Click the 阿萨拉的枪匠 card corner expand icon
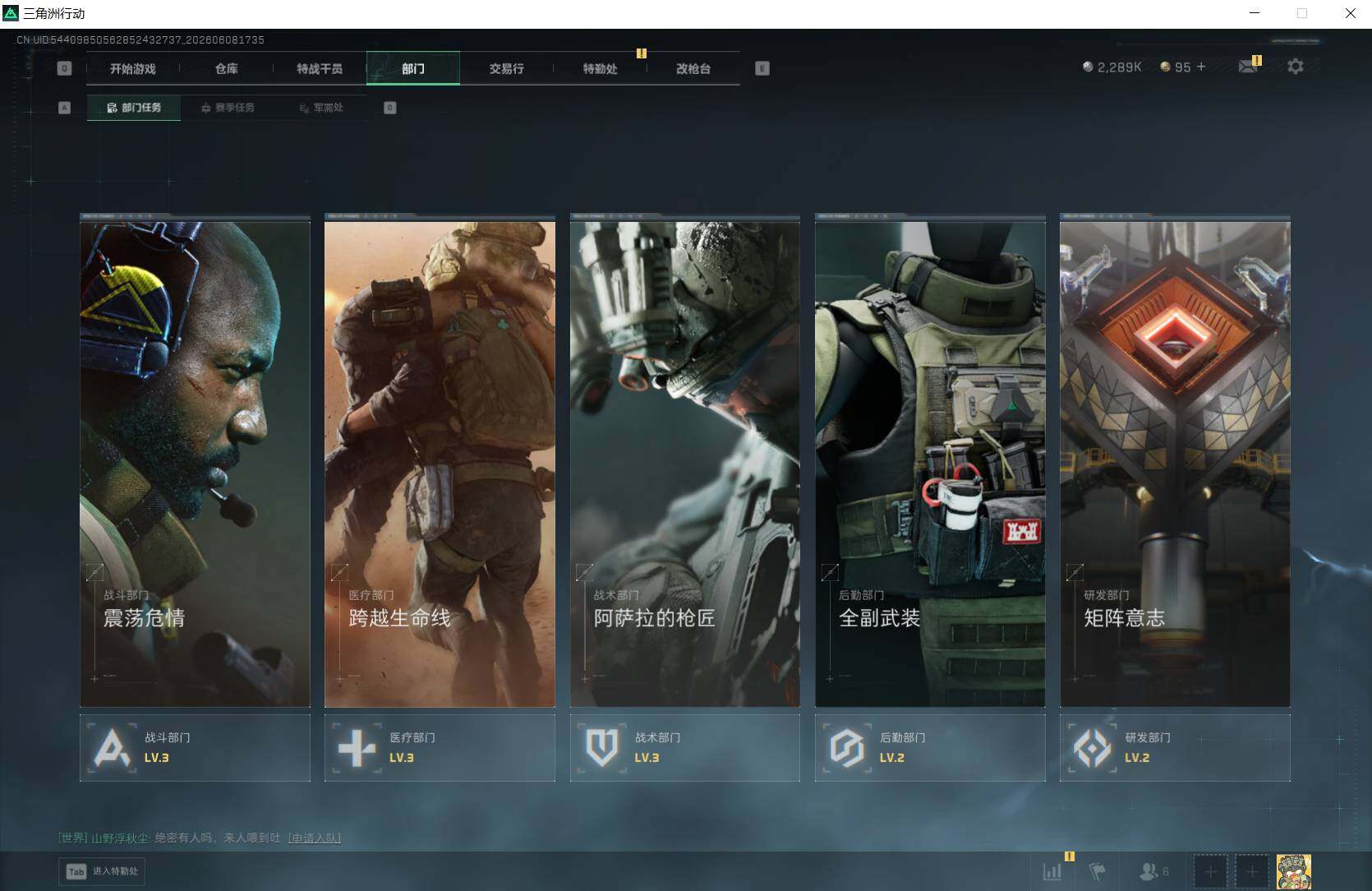1372x891 pixels. (x=585, y=572)
